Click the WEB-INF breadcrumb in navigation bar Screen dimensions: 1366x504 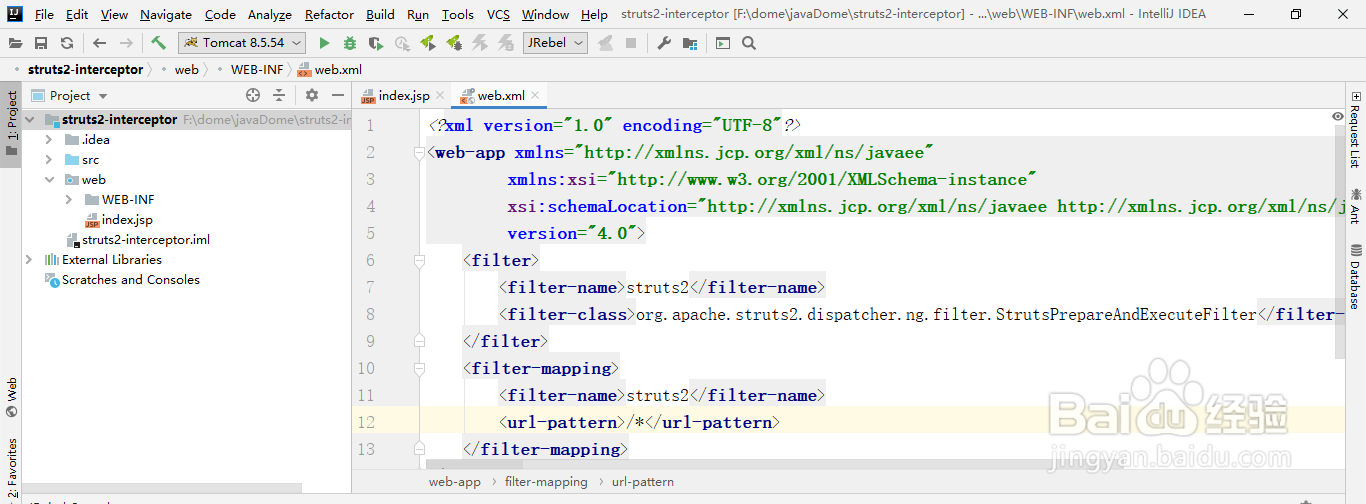coord(257,69)
